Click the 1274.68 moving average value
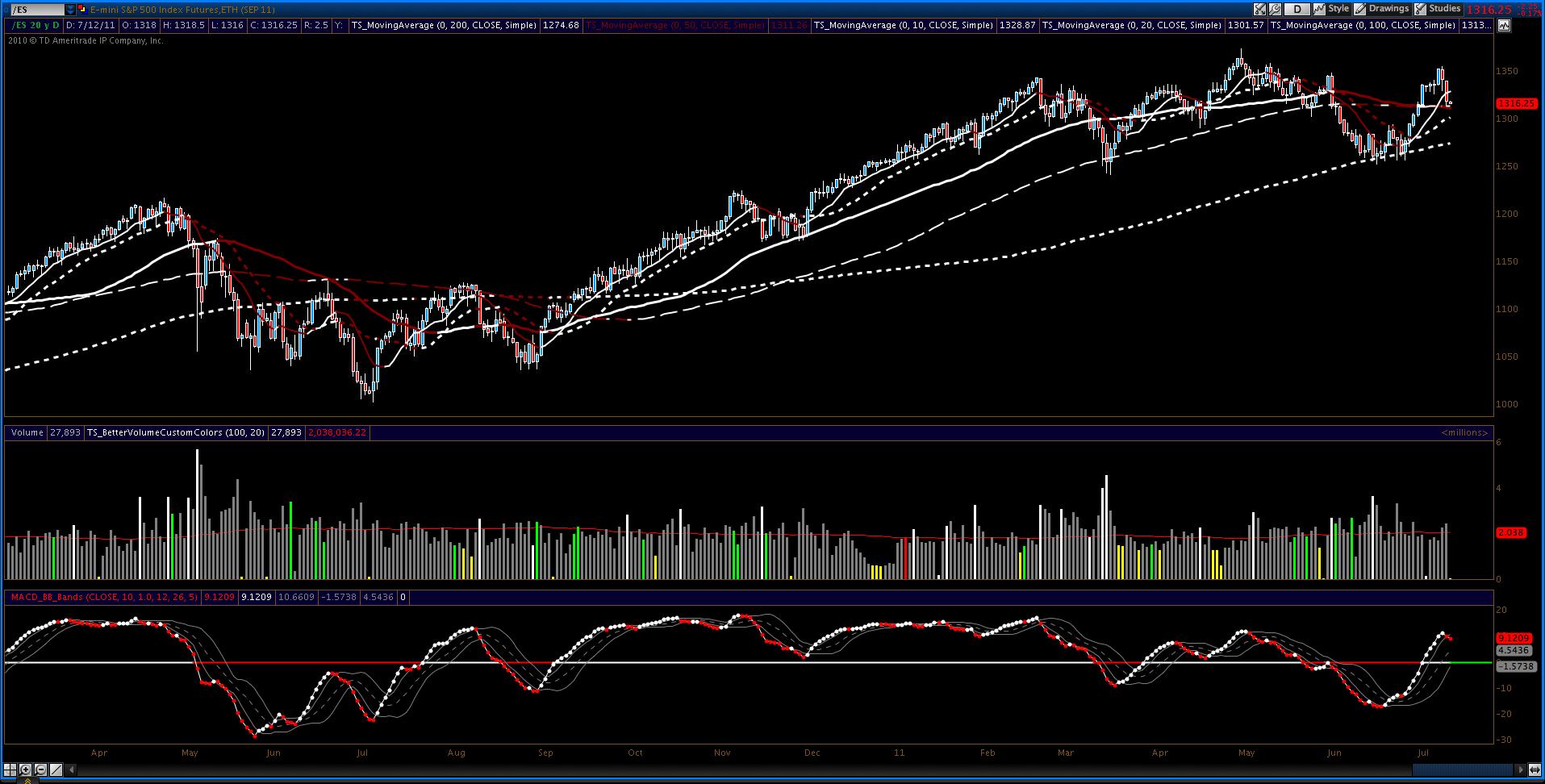Viewport: 1545px width, 784px height. click(561, 25)
